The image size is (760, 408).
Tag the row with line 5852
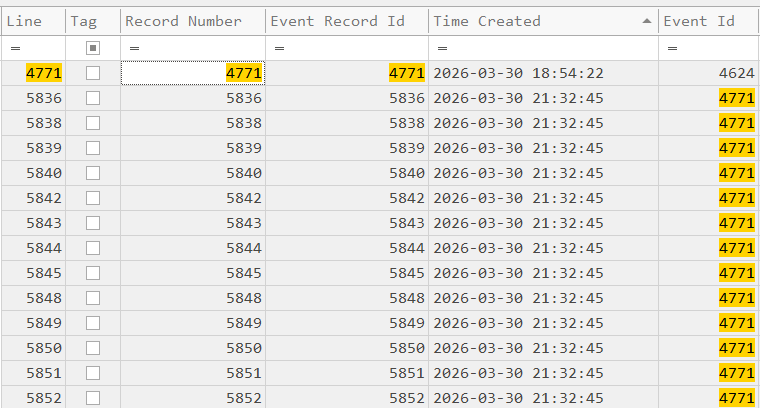(x=93, y=398)
